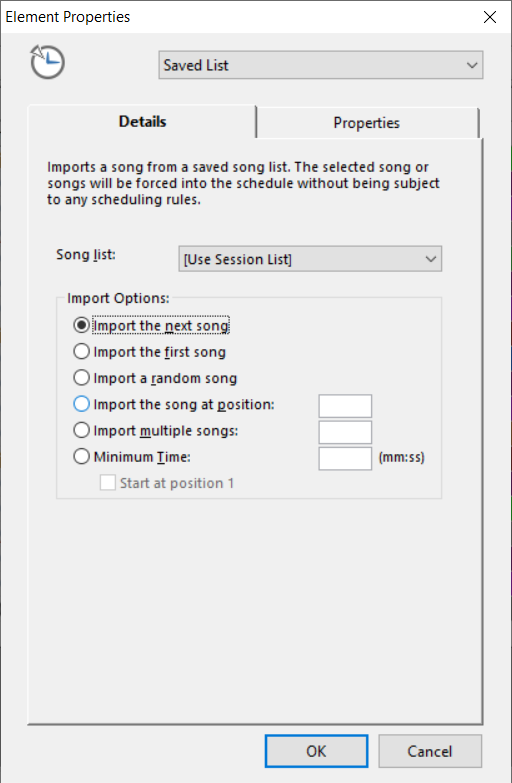The height and width of the screenshot is (783, 512).
Task: Select the Details tab
Action: (142, 122)
